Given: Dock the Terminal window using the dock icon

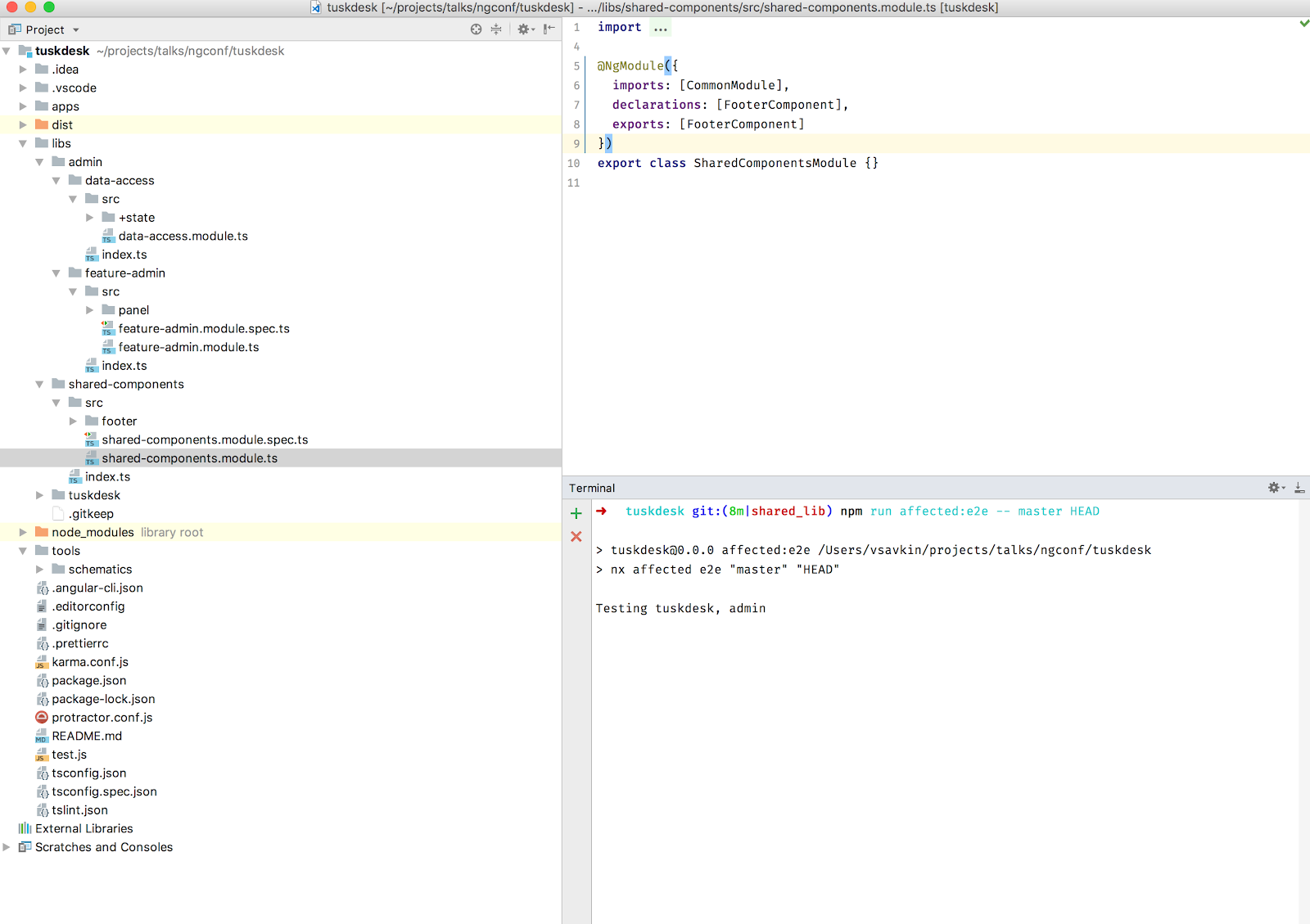Looking at the screenshot, I should [1299, 488].
